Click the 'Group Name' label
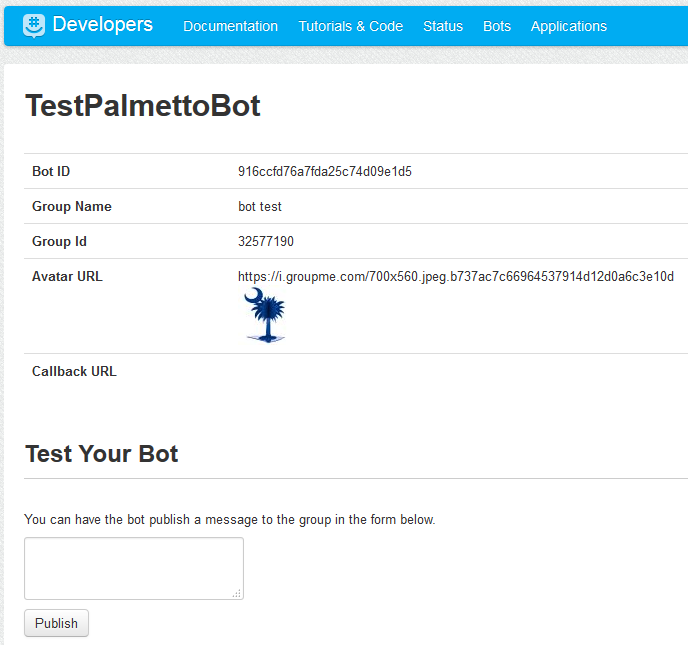 [72, 206]
